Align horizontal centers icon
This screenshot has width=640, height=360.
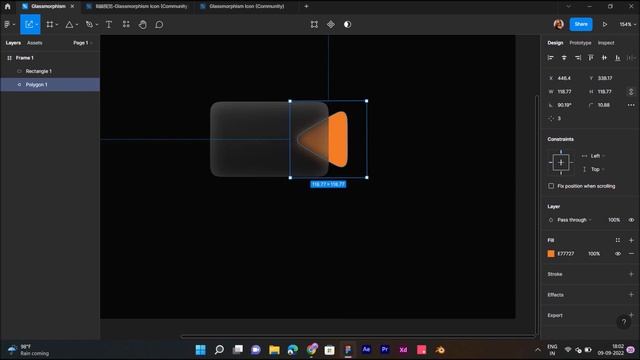coord(564,58)
